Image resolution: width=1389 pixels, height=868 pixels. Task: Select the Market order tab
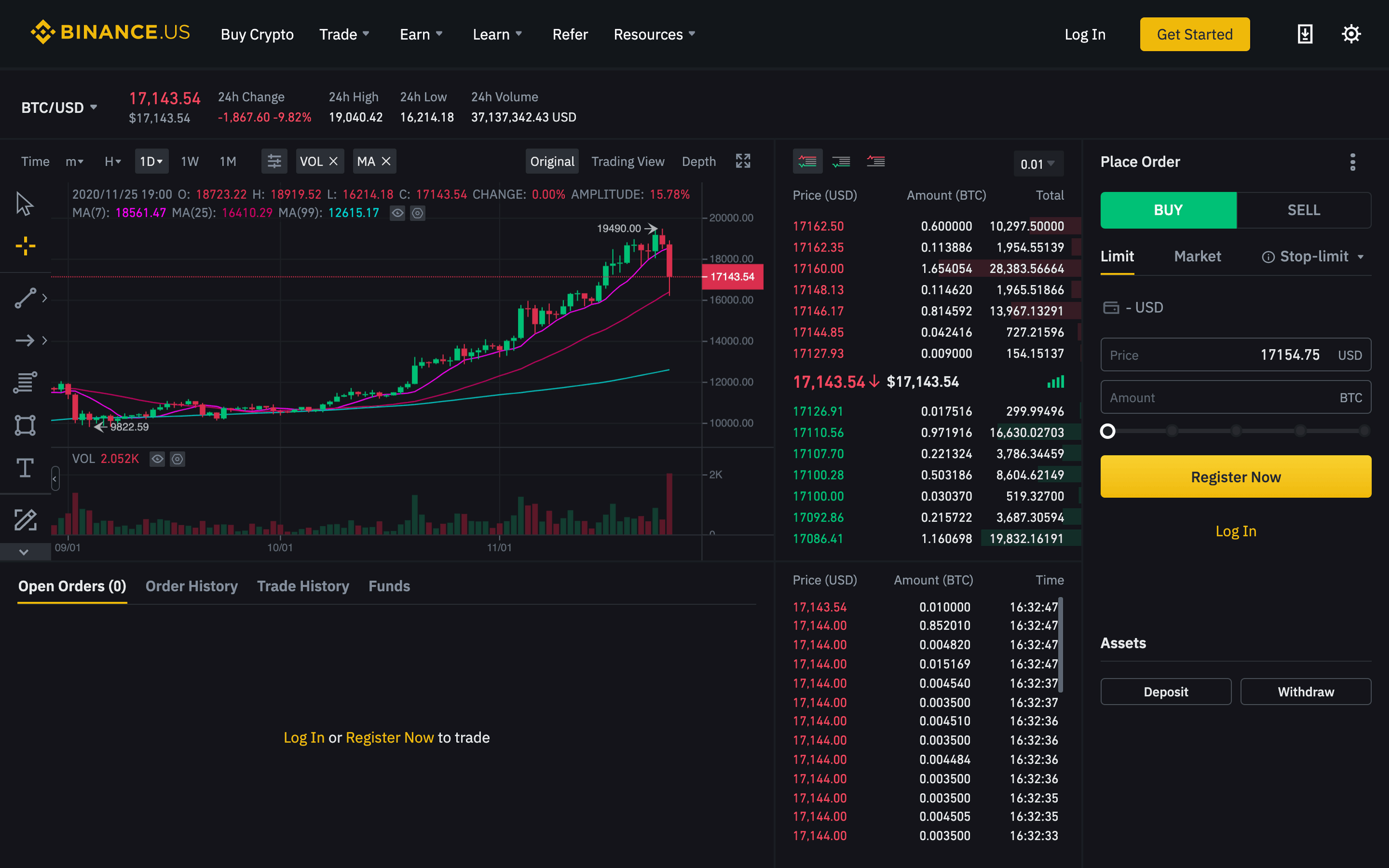click(x=1197, y=256)
